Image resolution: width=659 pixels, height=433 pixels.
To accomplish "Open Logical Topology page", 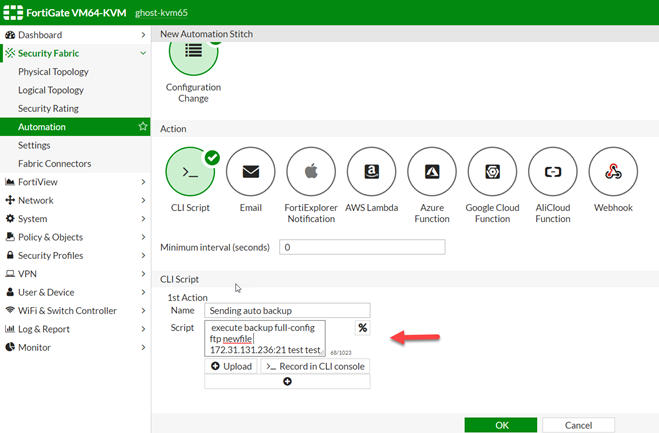I will [51, 90].
